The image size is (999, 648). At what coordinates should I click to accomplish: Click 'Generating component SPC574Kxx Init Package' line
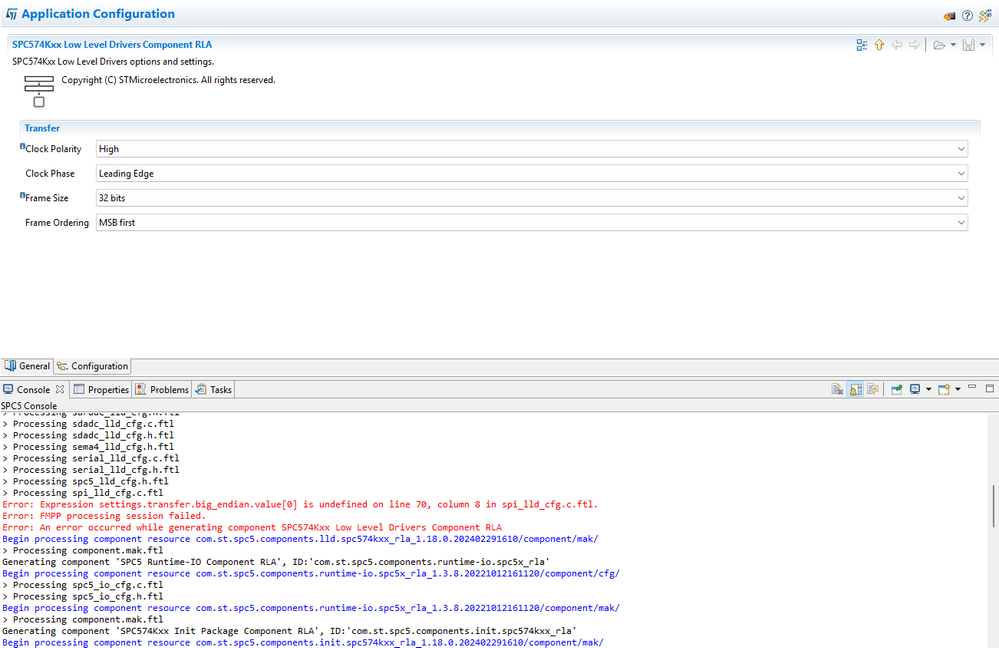pyautogui.click(x=289, y=631)
